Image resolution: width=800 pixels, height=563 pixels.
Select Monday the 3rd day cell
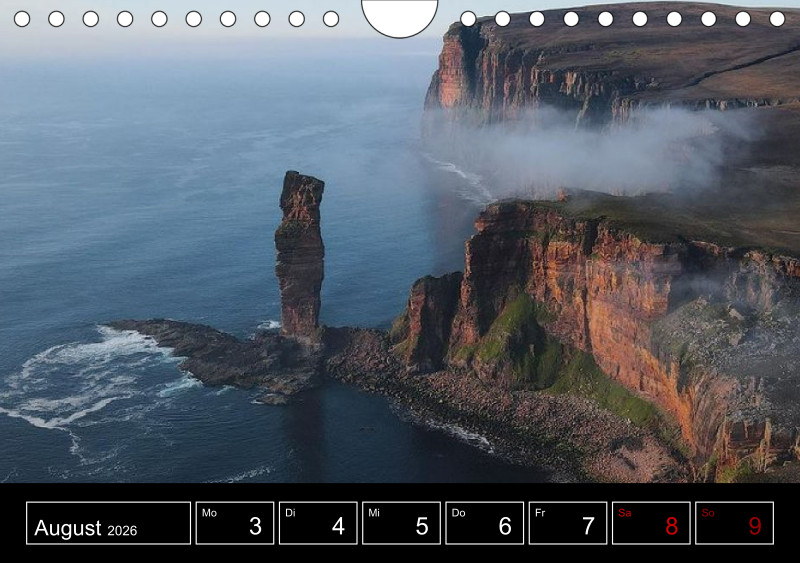(x=234, y=523)
